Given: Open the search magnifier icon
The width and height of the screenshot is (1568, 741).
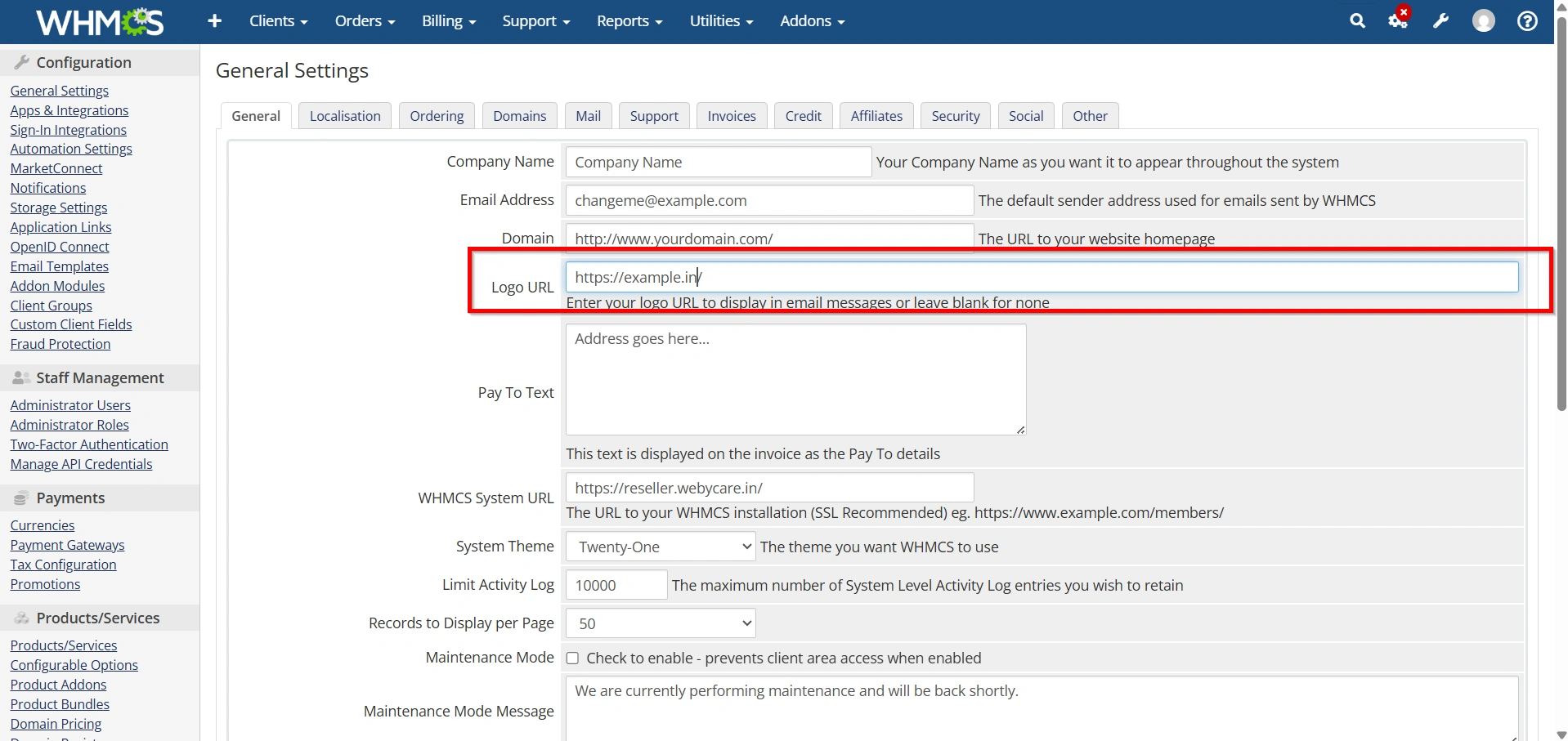Looking at the screenshot, I should tap(1357, 21).
